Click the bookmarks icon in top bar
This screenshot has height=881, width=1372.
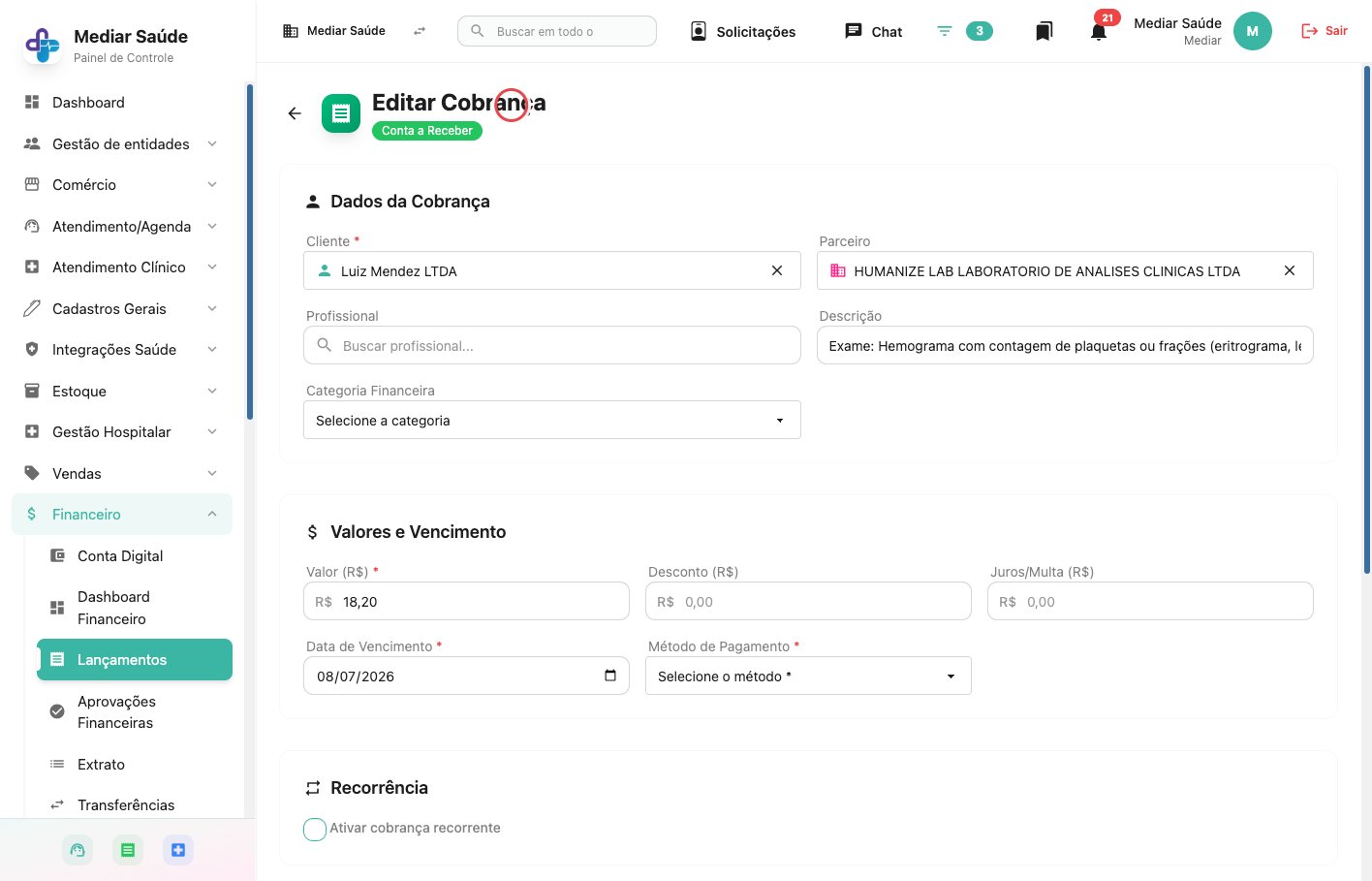click(x=1044, y=31)
